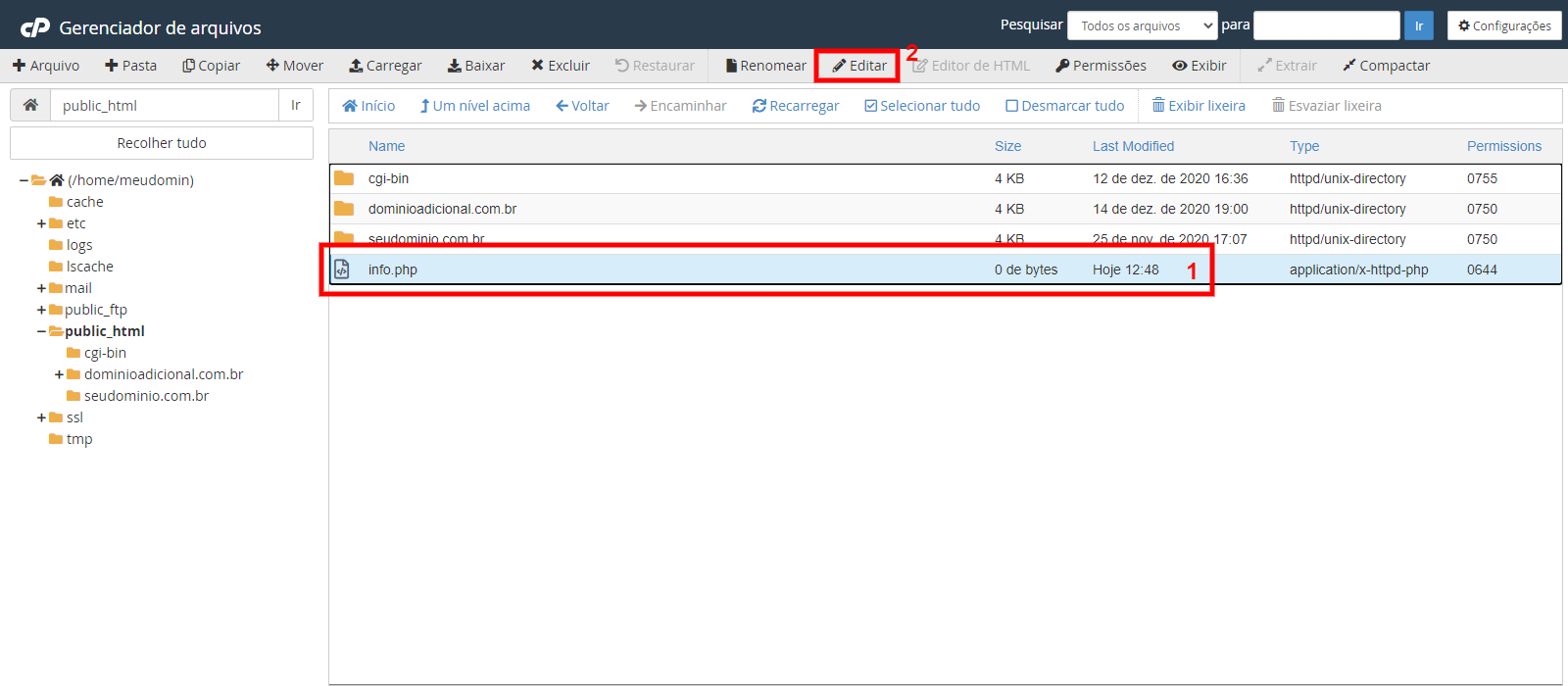Click the 0644 permissions of info.php
1568x686 pixels.
(x=1482, y=269)
